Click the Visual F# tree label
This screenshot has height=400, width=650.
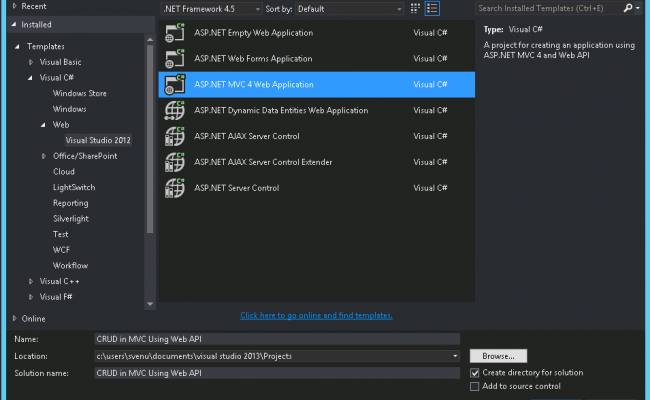(x=56, y=297)
